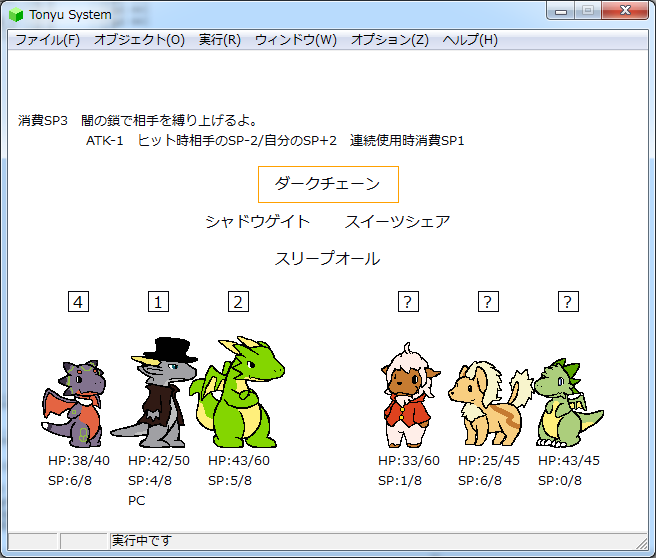Target the small light-green dragon enemy
Image resolution: width=656 pixels, height=558 pixels.
[x=568, y=403]
